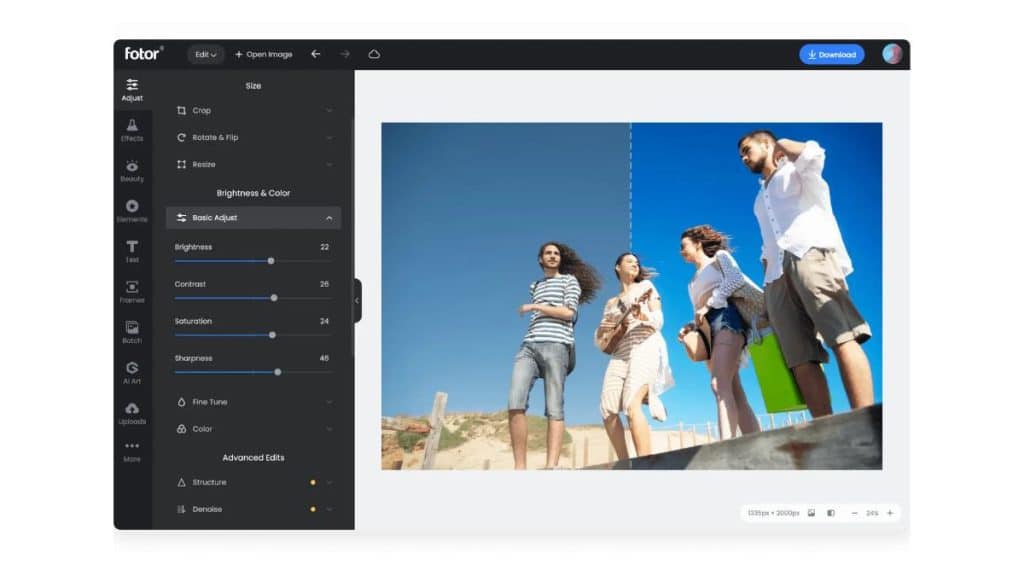
Task: Click the Brightness slider handle
Action: (271, 261)
